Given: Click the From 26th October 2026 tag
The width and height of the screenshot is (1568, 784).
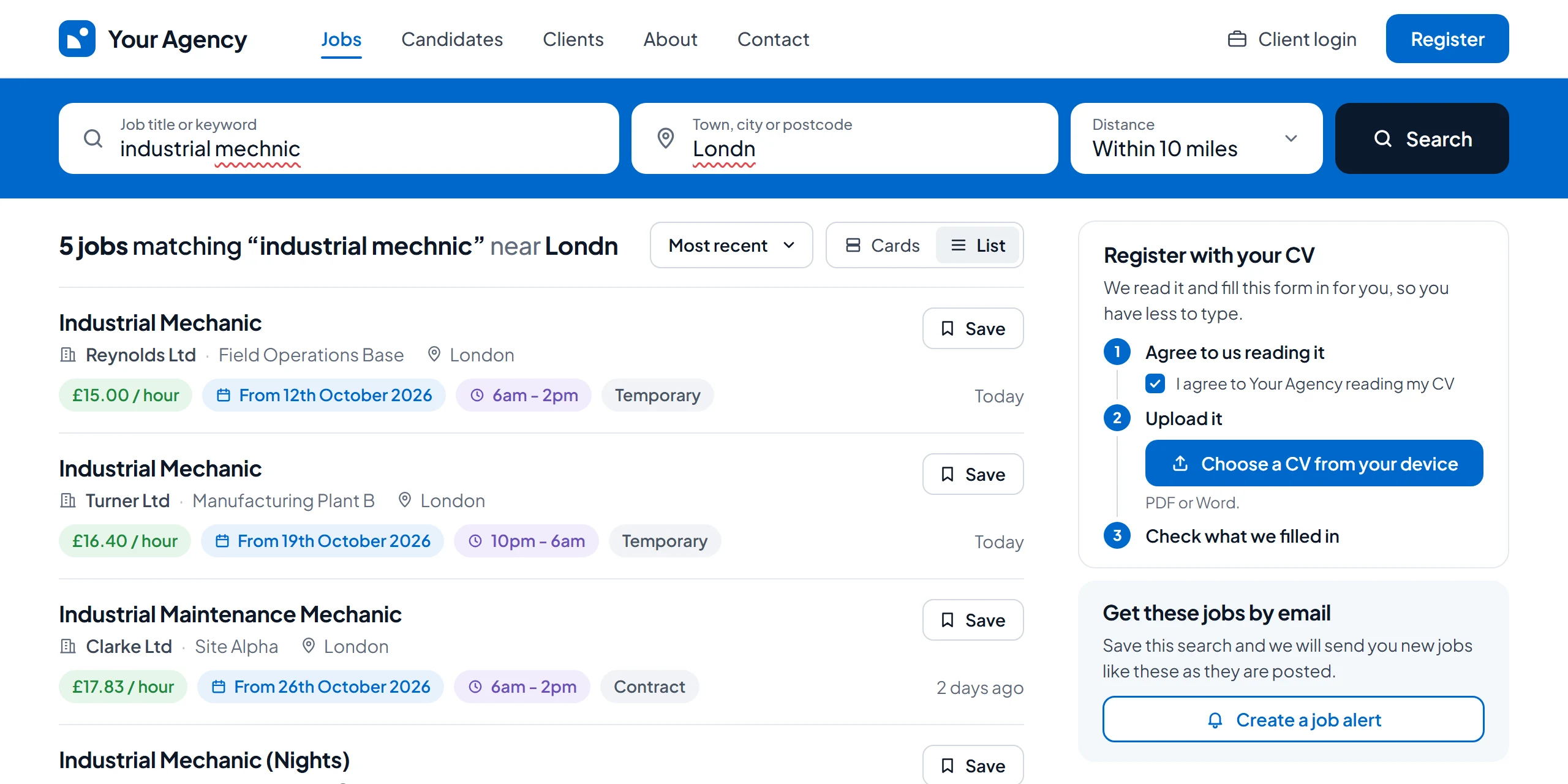Looking at the screenshot, I should tap(320, 687).
